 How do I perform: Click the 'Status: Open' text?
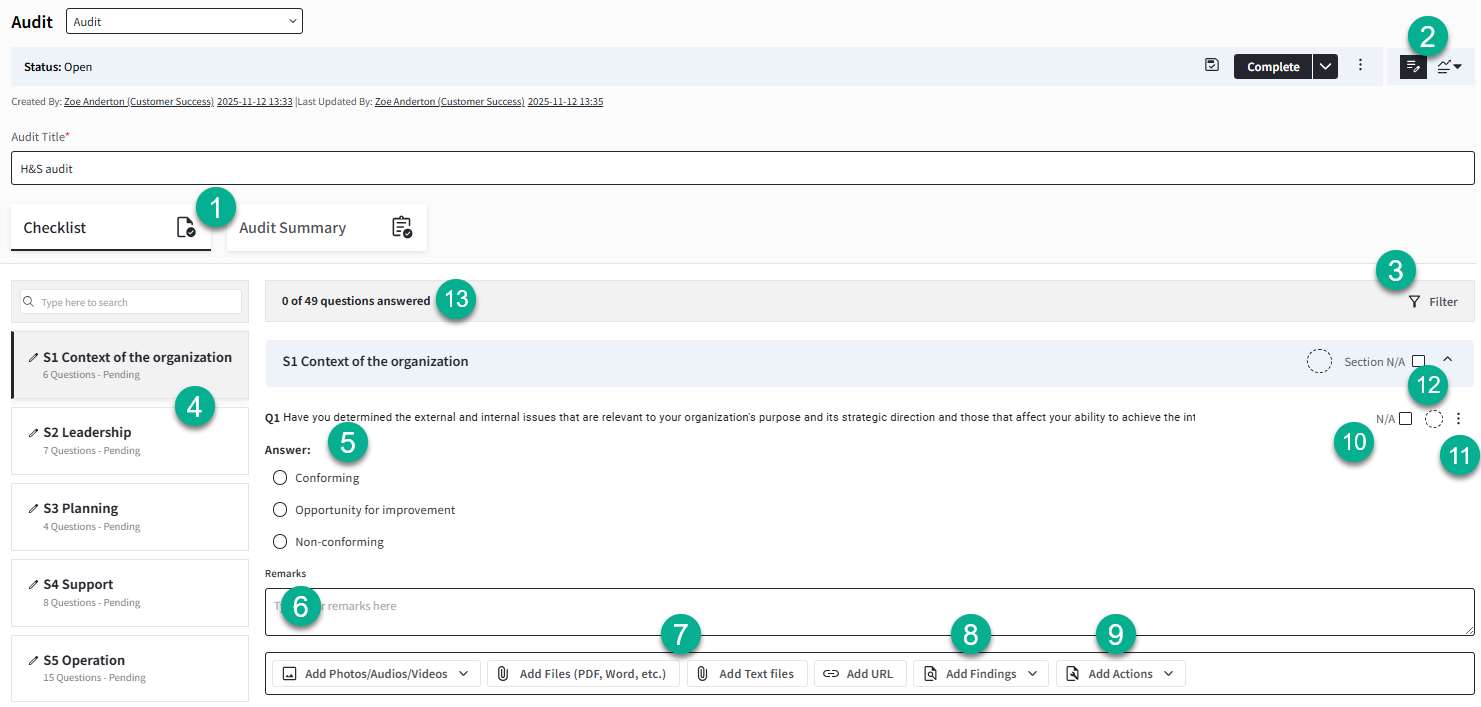coord(58,67)
